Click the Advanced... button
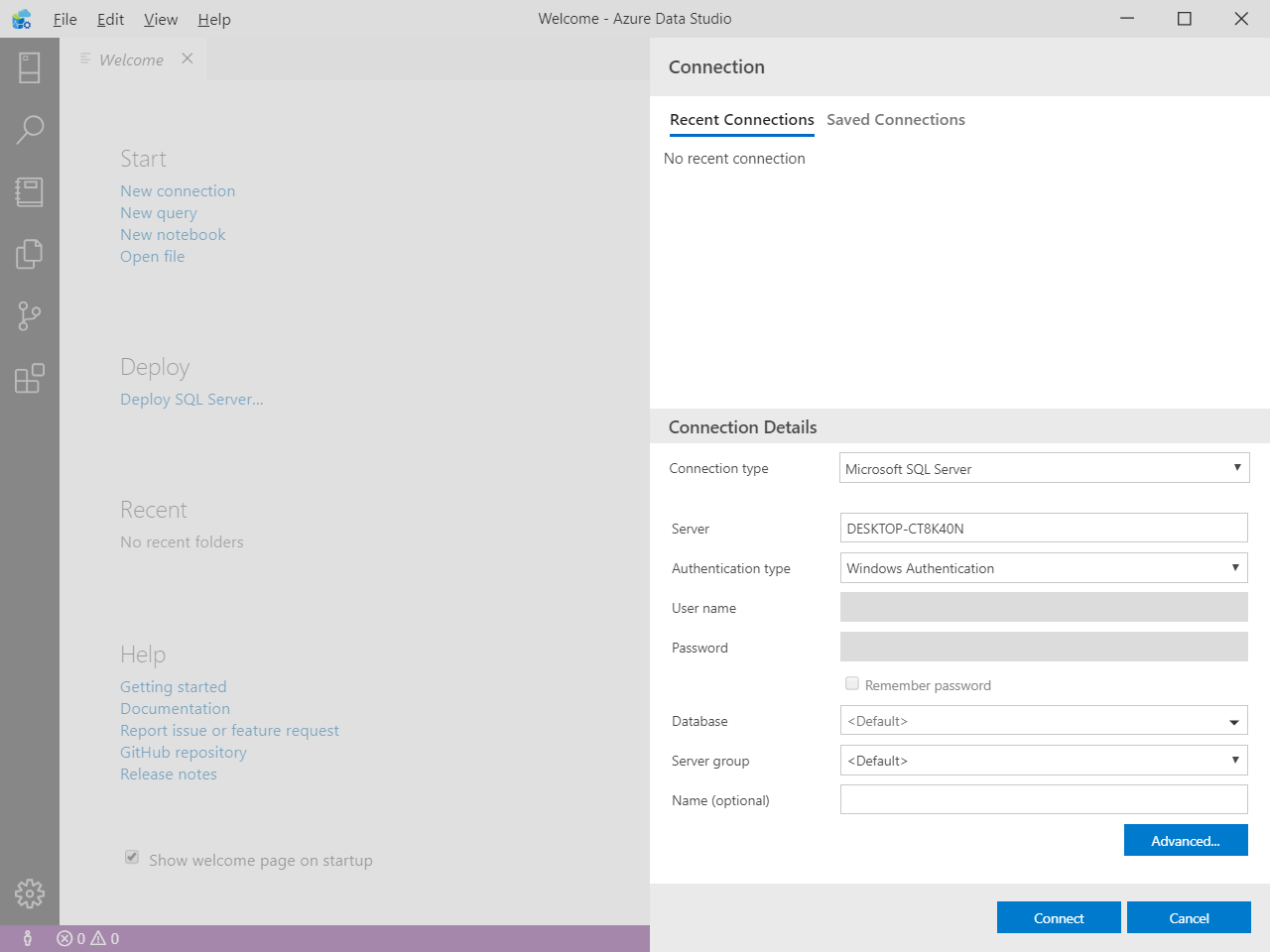Screen dimensions: 1270x952 tap(1186, 841)
